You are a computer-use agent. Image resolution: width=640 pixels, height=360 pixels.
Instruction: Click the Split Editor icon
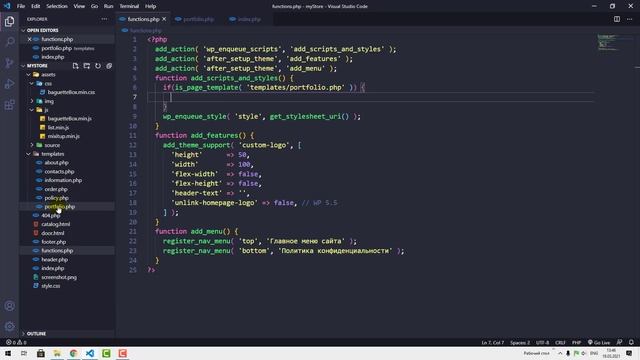[617, 19]
